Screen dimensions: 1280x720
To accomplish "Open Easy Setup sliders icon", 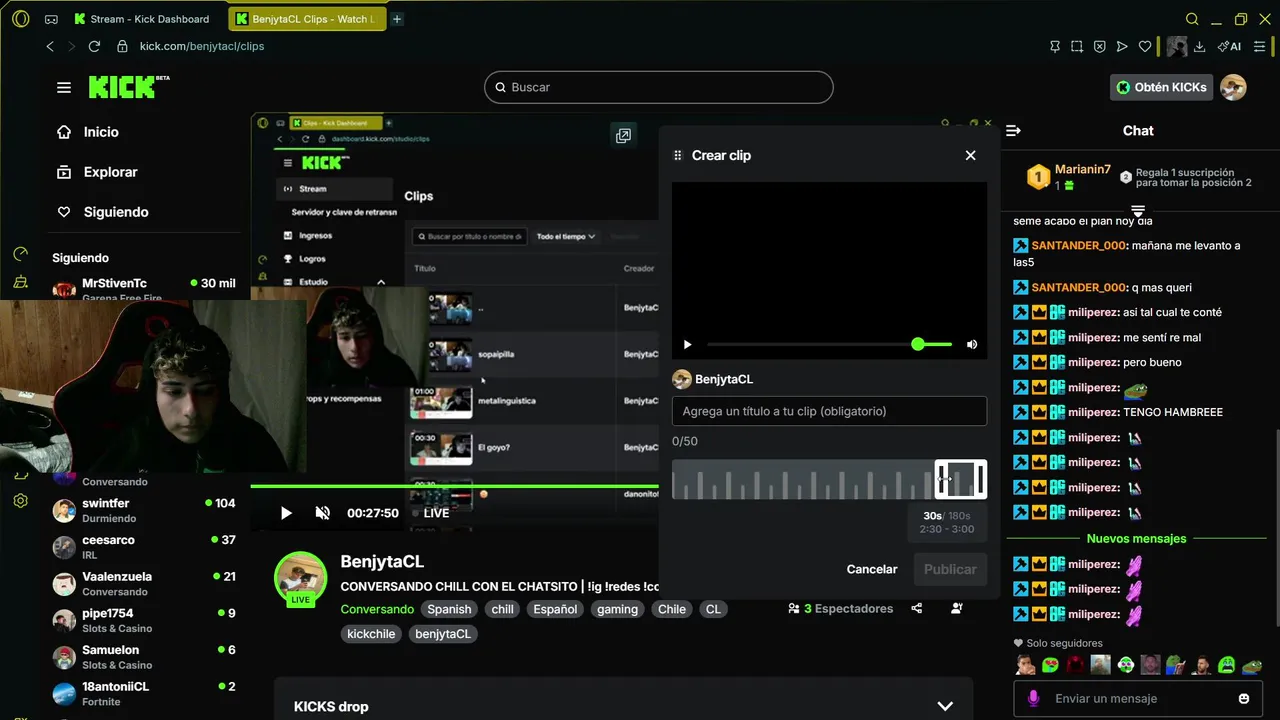I will point(1259,46).
